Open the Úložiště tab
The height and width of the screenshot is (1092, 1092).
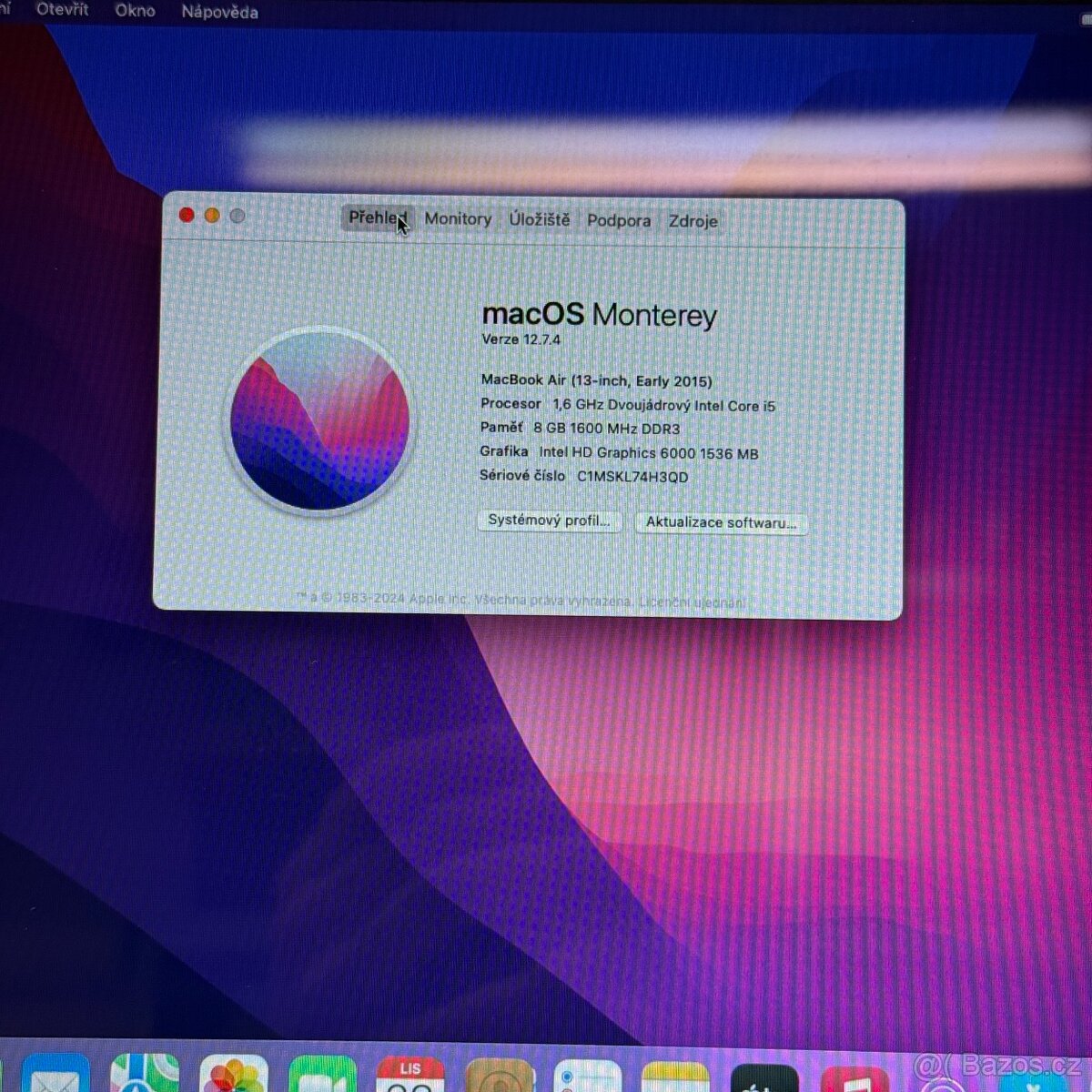pyautogui.click(x=540, y=219)
